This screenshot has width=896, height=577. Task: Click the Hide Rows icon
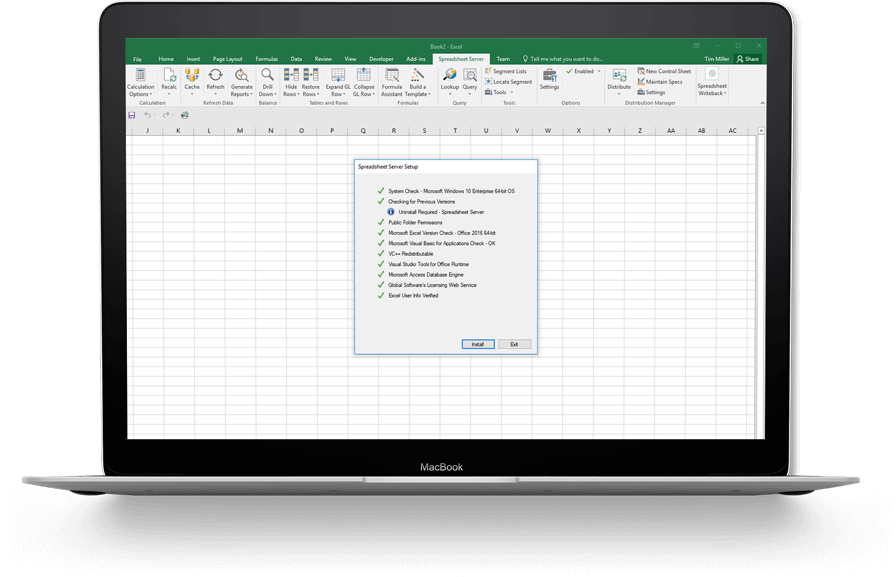point(291,82)
